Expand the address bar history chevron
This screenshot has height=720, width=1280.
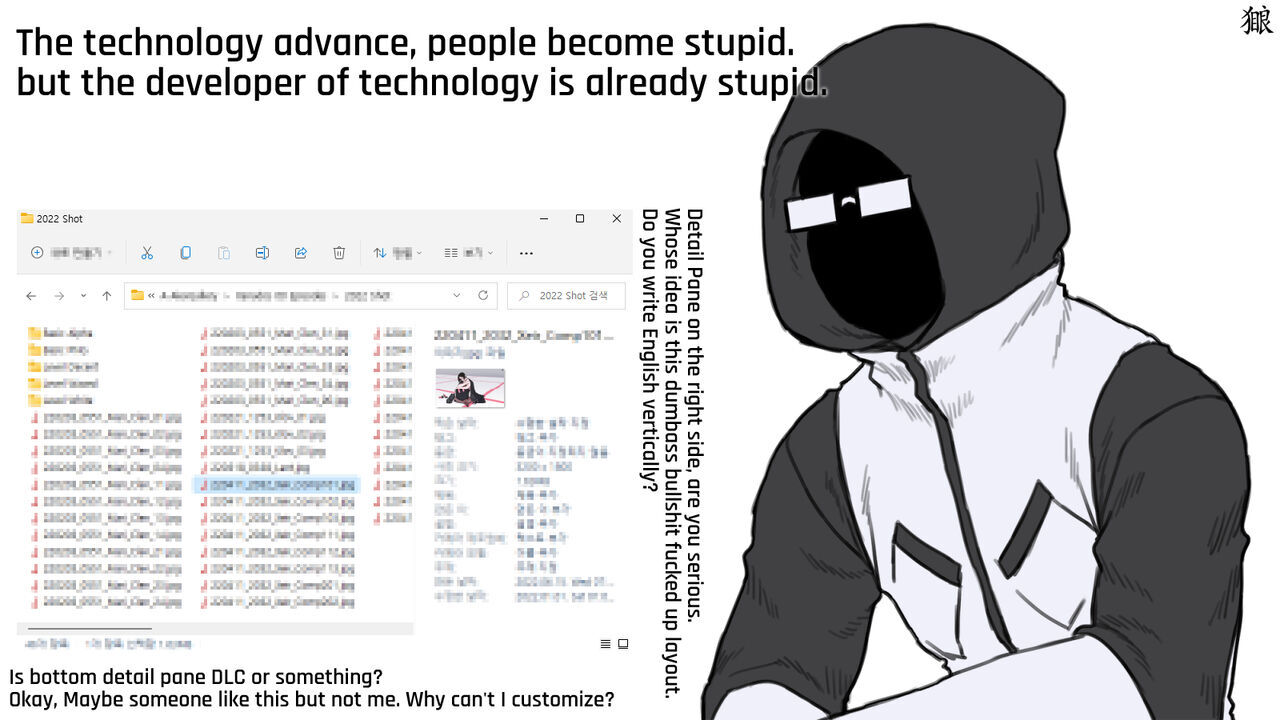[457, 296]
